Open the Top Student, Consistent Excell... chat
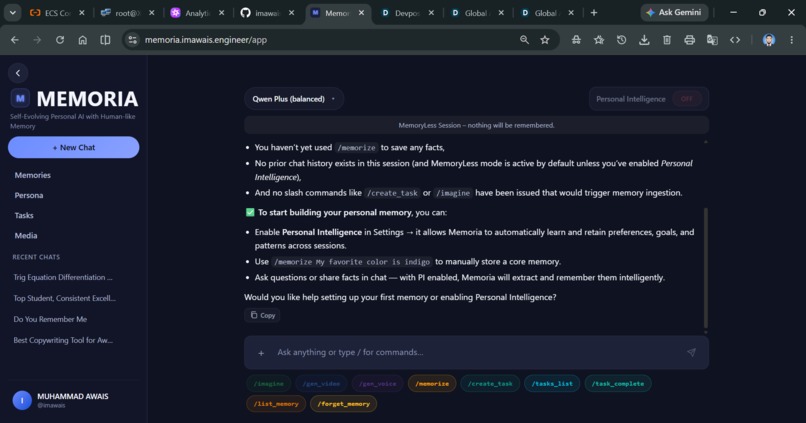This screenshot has height=423, width=806. coord(64,298)
